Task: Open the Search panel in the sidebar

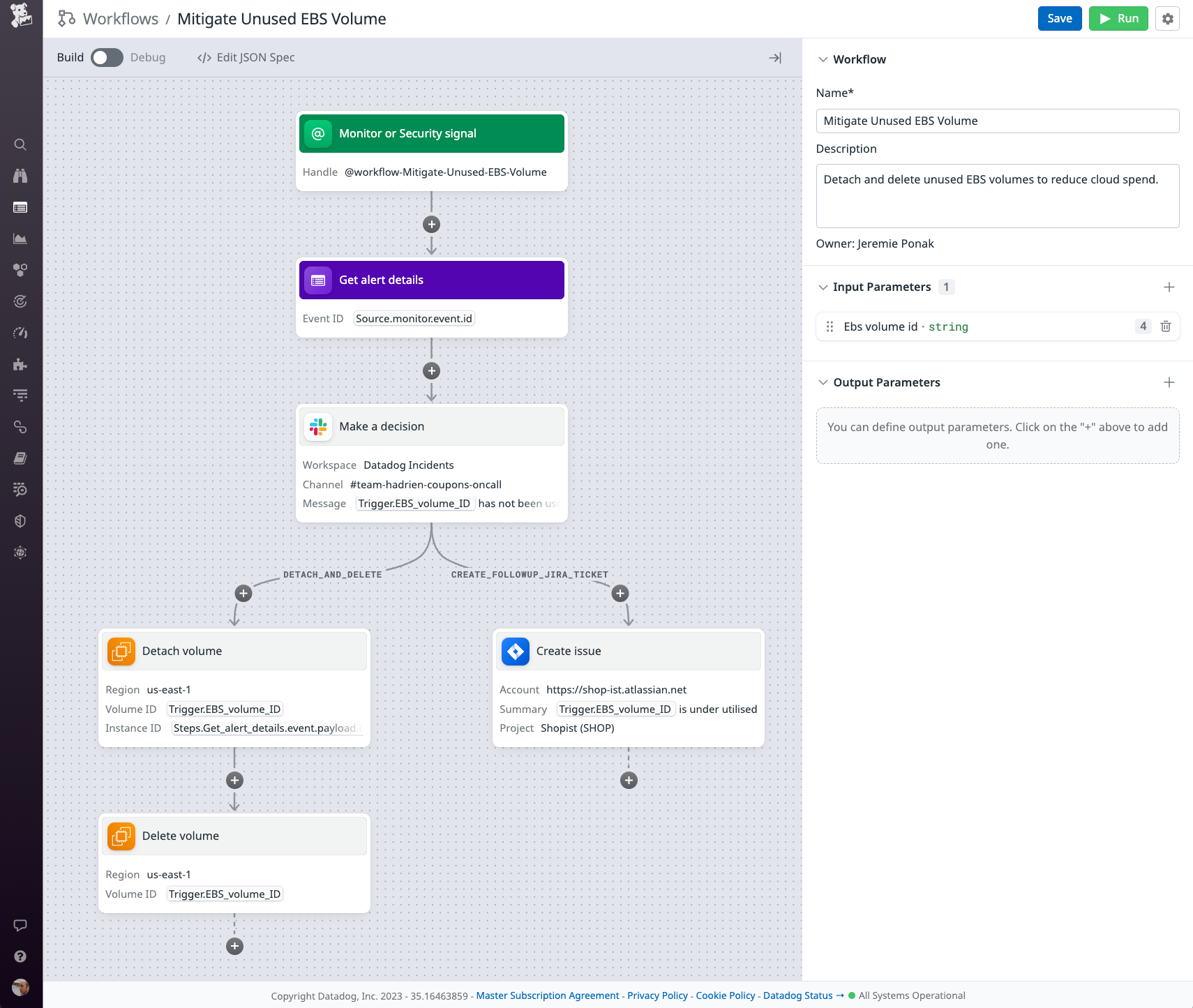Action: 20,144
